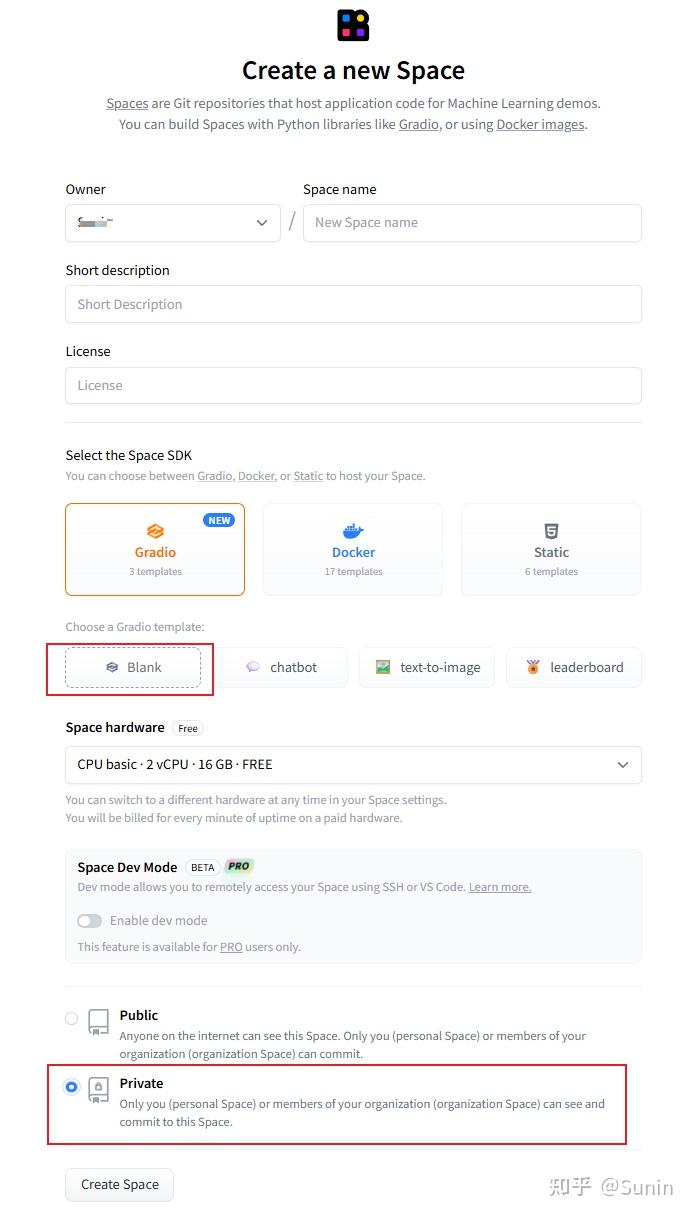Click the Space name input field
This screenshot has width=690, height=1214.
[472, 223]
